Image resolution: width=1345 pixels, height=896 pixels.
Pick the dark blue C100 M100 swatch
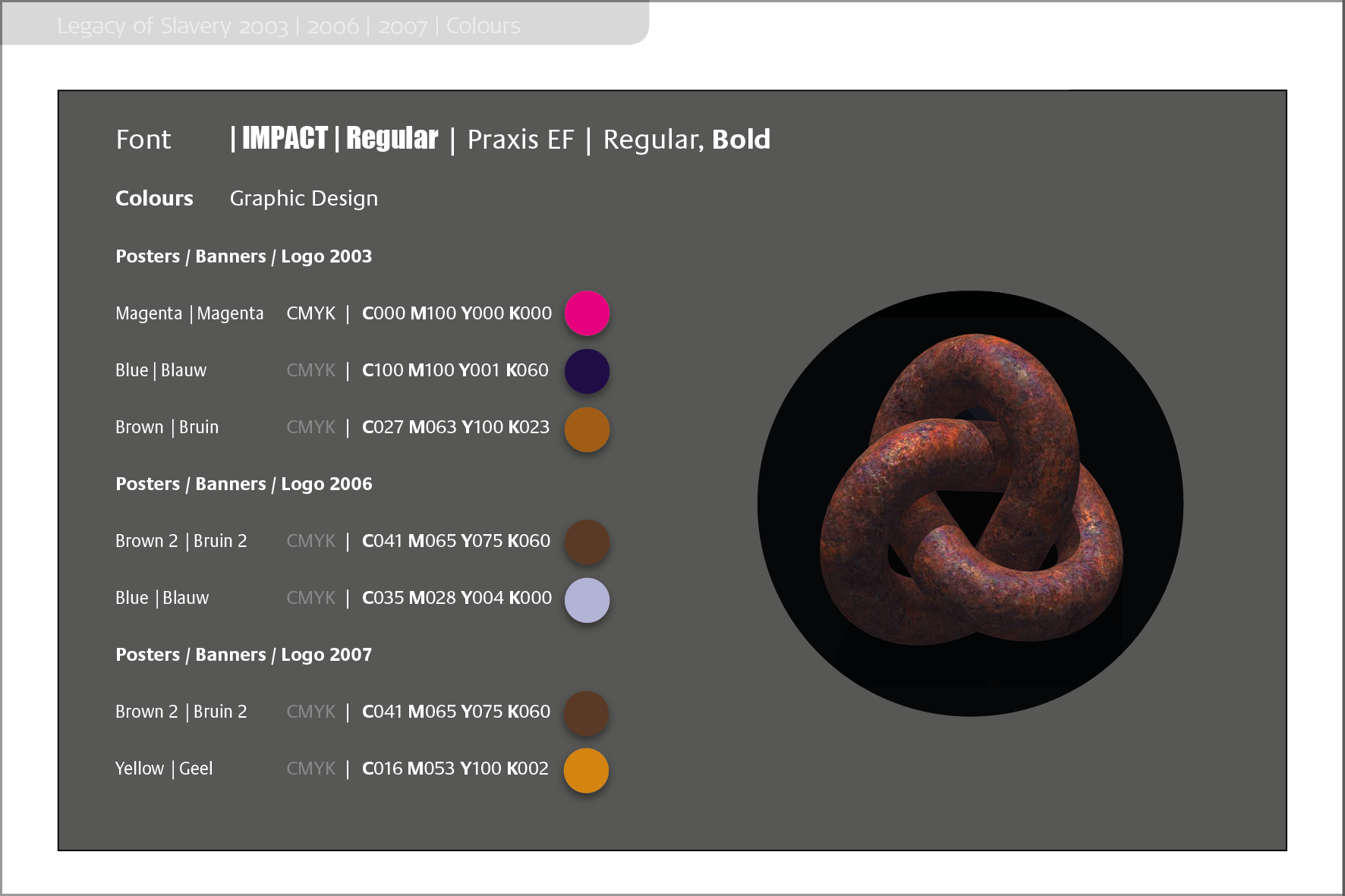(587, 371)
